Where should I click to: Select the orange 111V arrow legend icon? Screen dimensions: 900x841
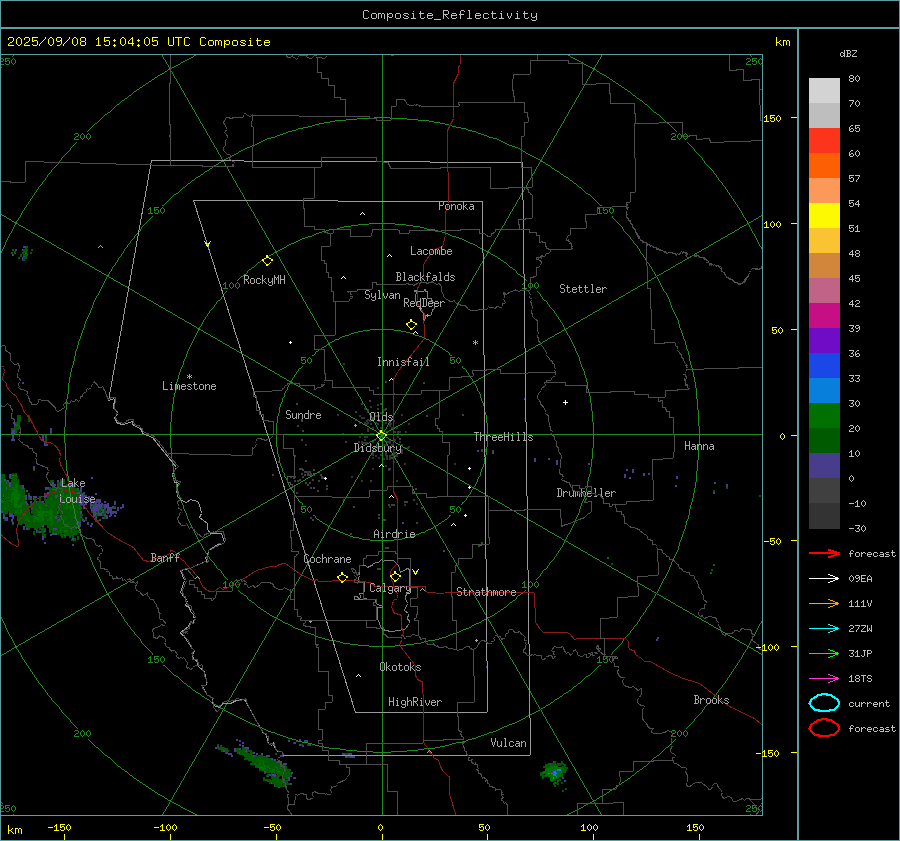(x=824, y=603)
